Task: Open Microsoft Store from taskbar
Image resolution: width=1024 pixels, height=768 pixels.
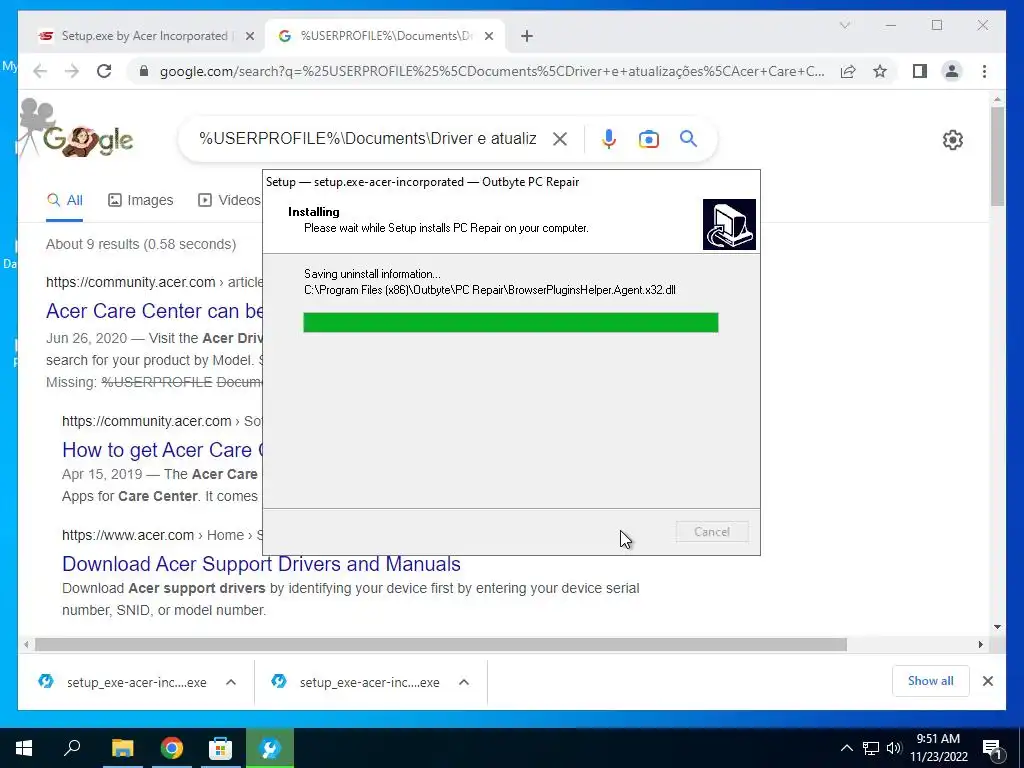Action: pos(220,748)
